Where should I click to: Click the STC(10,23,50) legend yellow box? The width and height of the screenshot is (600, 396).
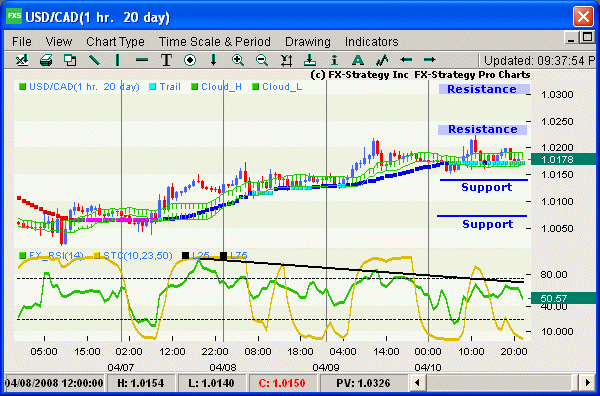(x=97, y=255)
